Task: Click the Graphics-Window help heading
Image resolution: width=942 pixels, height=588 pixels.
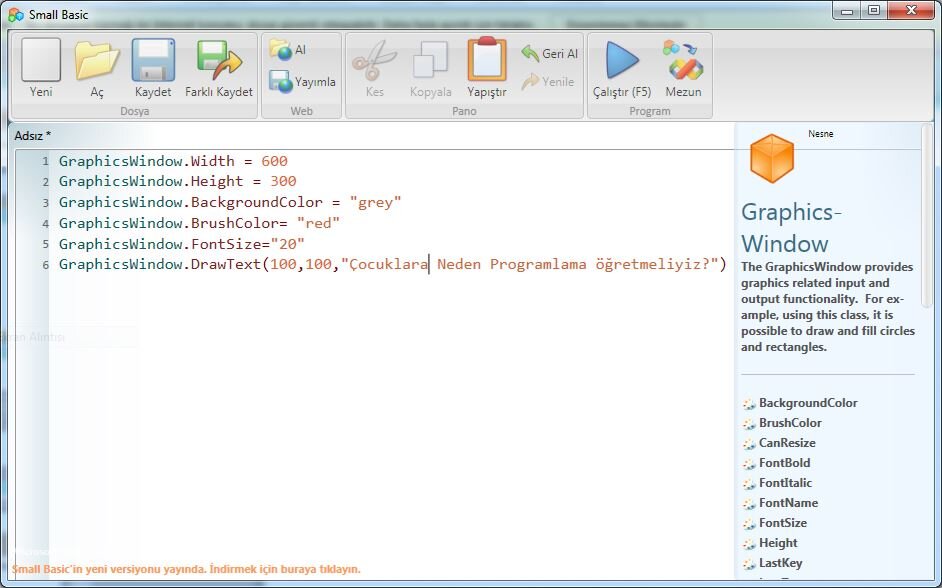Action: coord(791,228)
